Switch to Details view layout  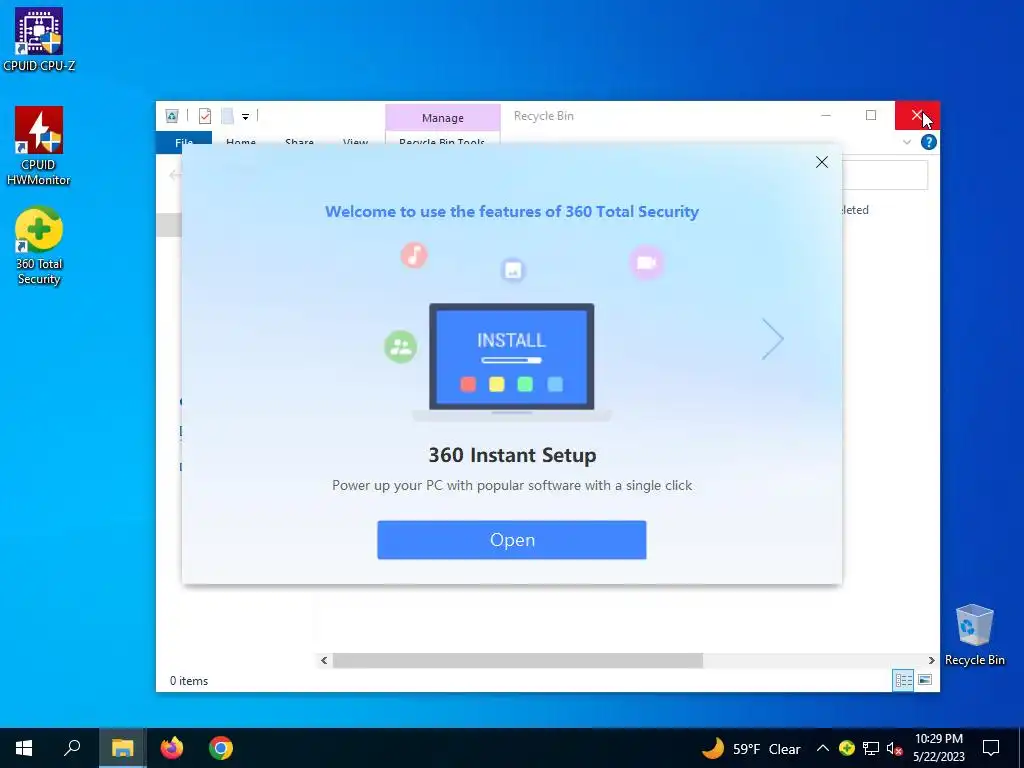point(903,680)
